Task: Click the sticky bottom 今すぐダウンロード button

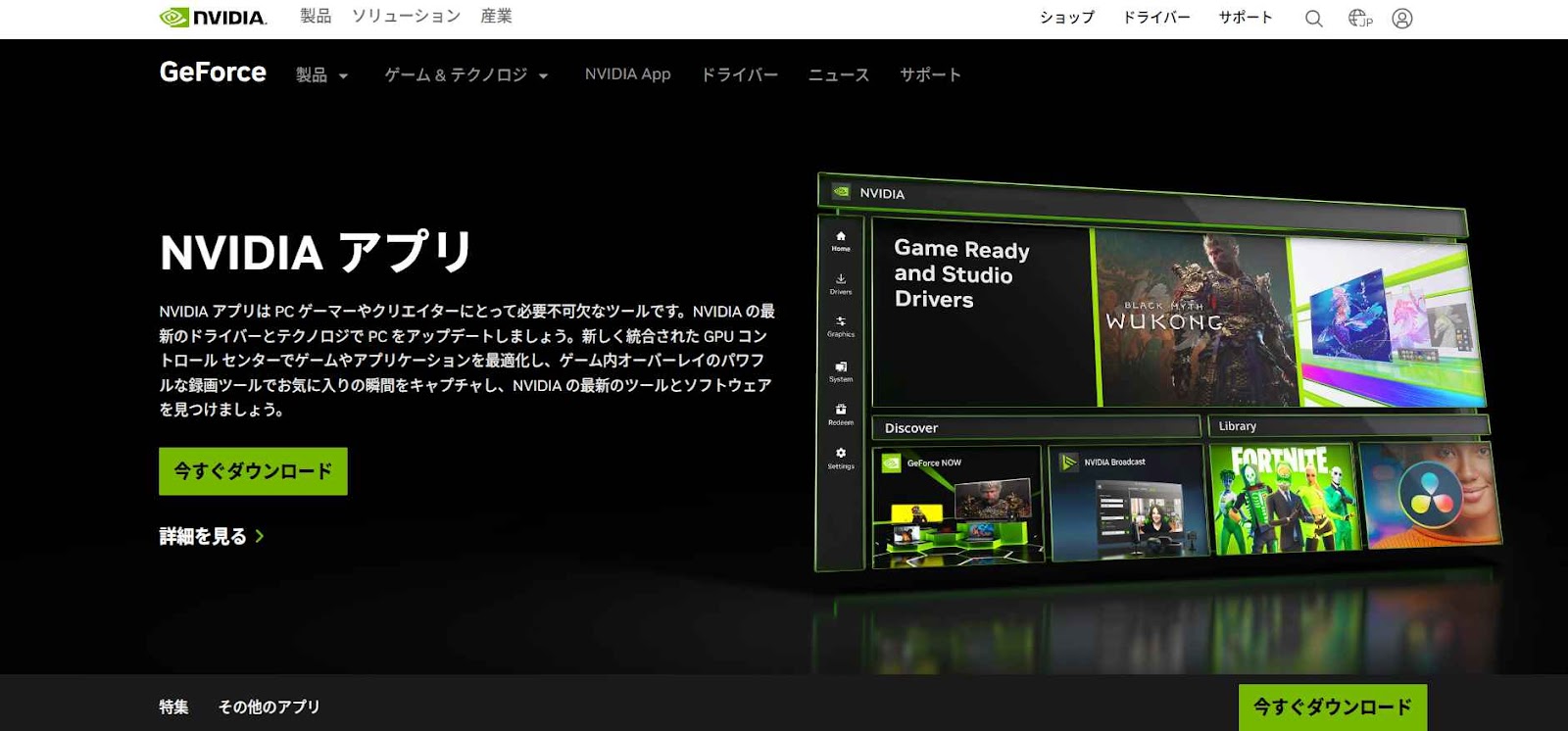Action: 1333,707
